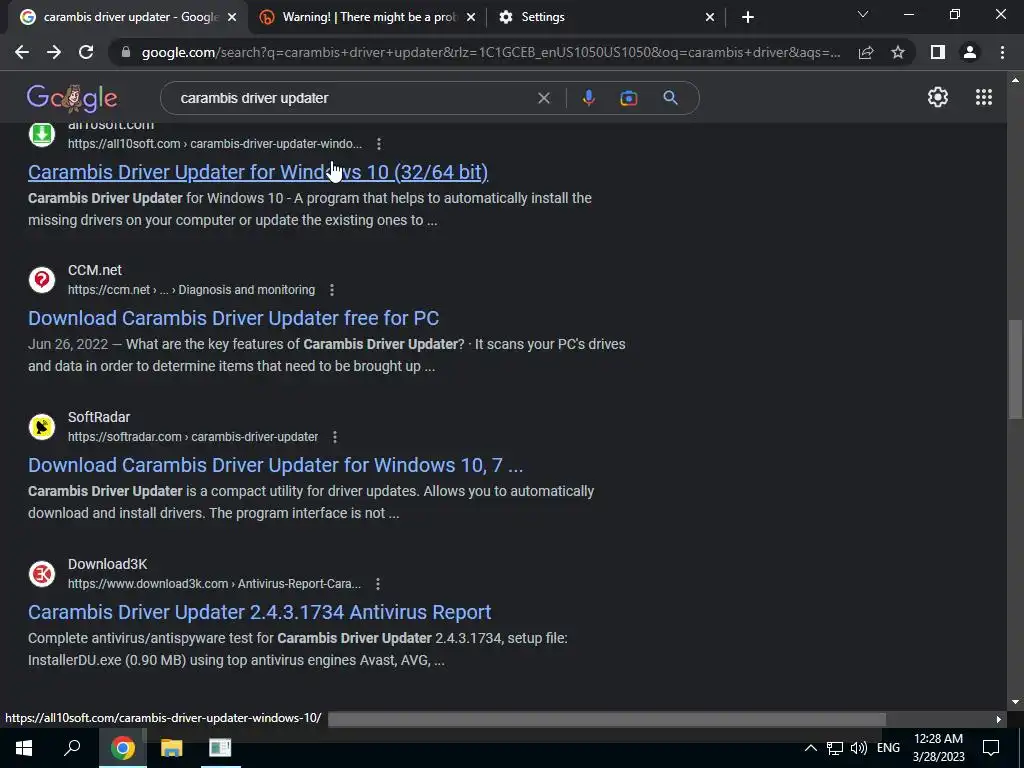The image size is (1024, 768).
Task: Click the Download3K site name
Action: click(x=107, y=564)
